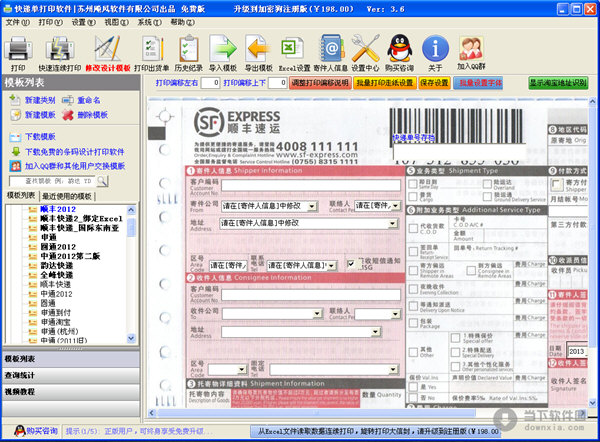
Task: Click 购买咨询 penguin toolbar icon
Action: coord(399,49)
